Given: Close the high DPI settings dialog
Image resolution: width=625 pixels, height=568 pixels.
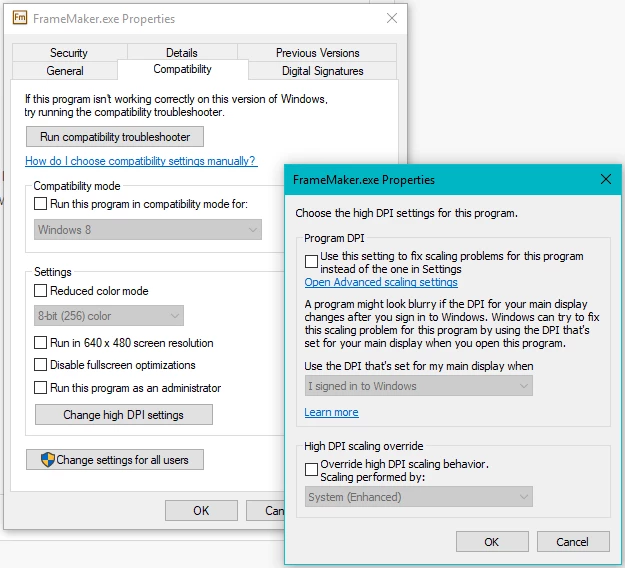Looking at the screenshot, I should 605,179.
